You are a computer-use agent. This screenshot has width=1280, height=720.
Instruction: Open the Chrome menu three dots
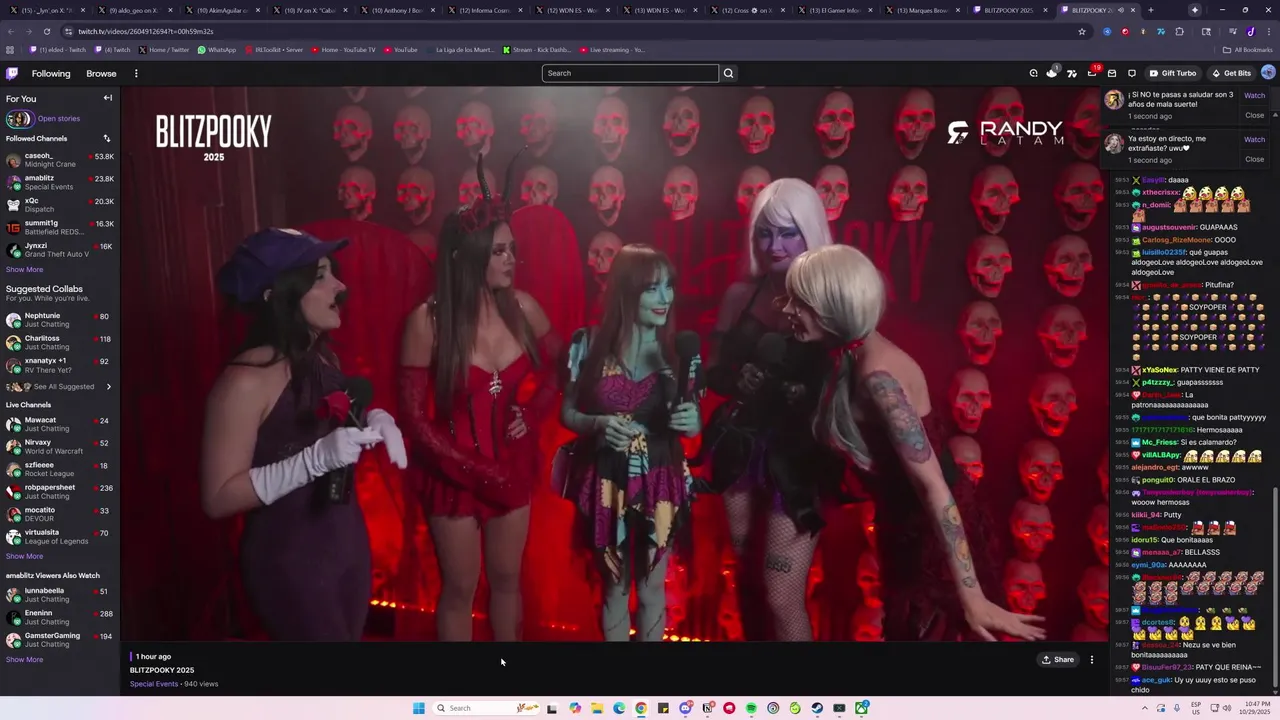(x=1268, y=31)
